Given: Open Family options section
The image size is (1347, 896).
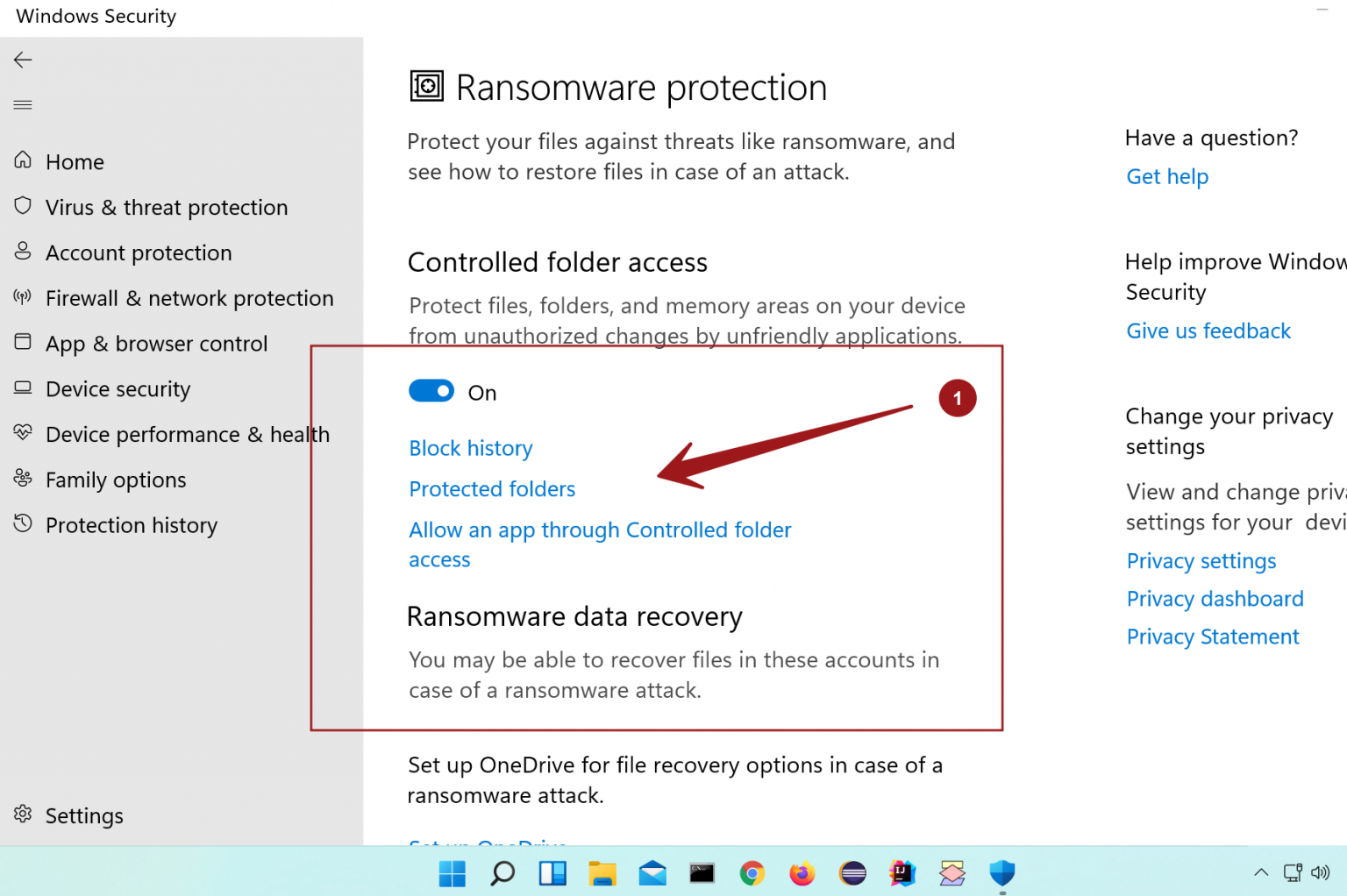Looking at the screenshot, I should (x=115, y=480).
